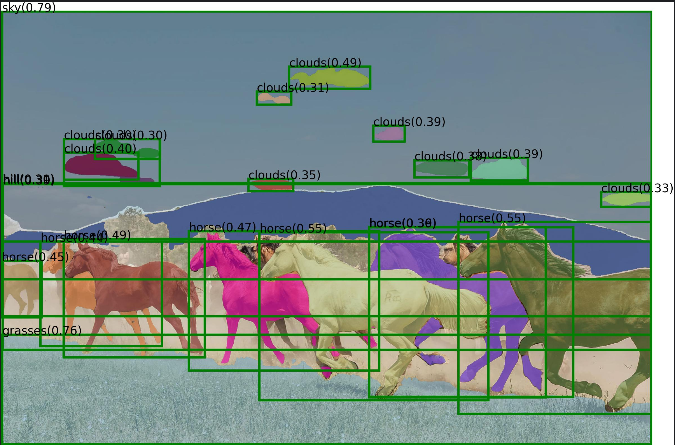Image resolution: width=675 pixels, height=445 pixels.
Task: Select the maroon cloud mask
Action: point(100,166)
